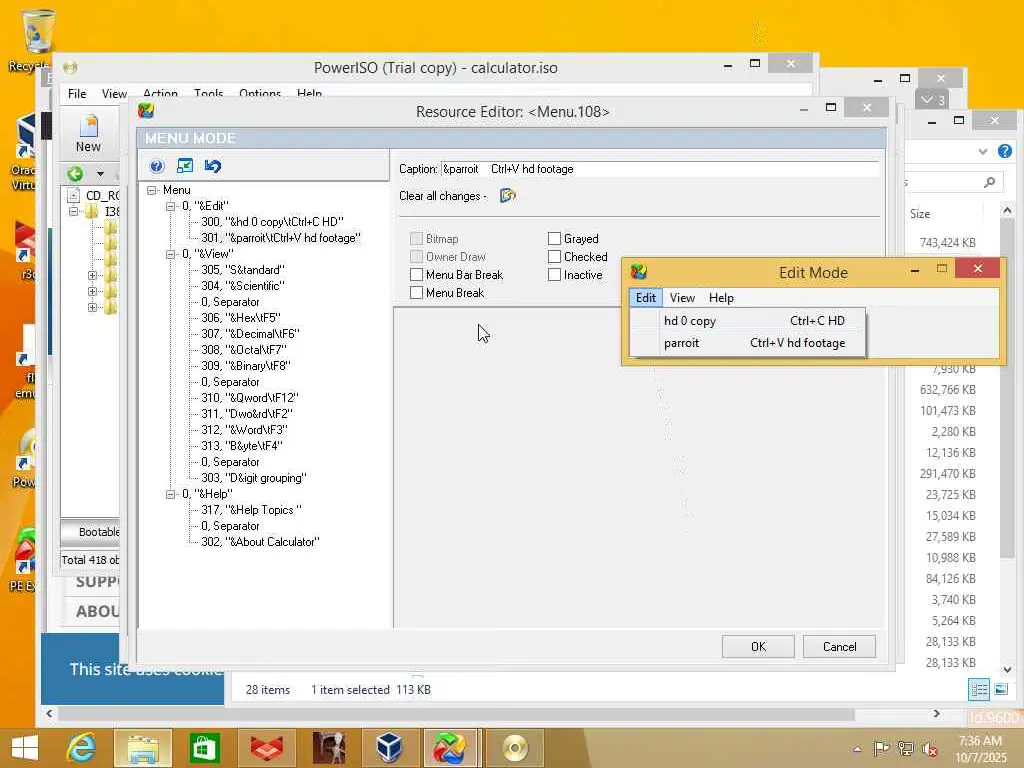
Task: Collapse the root Menu tree node
Action: pos(152,190)
